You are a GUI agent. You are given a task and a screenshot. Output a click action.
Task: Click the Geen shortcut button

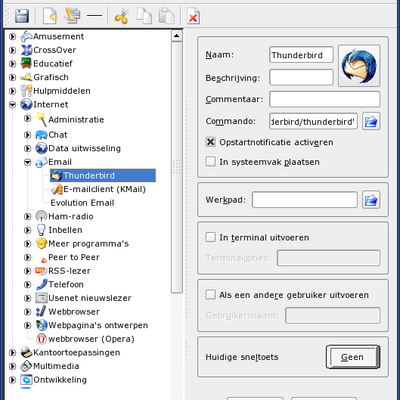tap(353, 357)
